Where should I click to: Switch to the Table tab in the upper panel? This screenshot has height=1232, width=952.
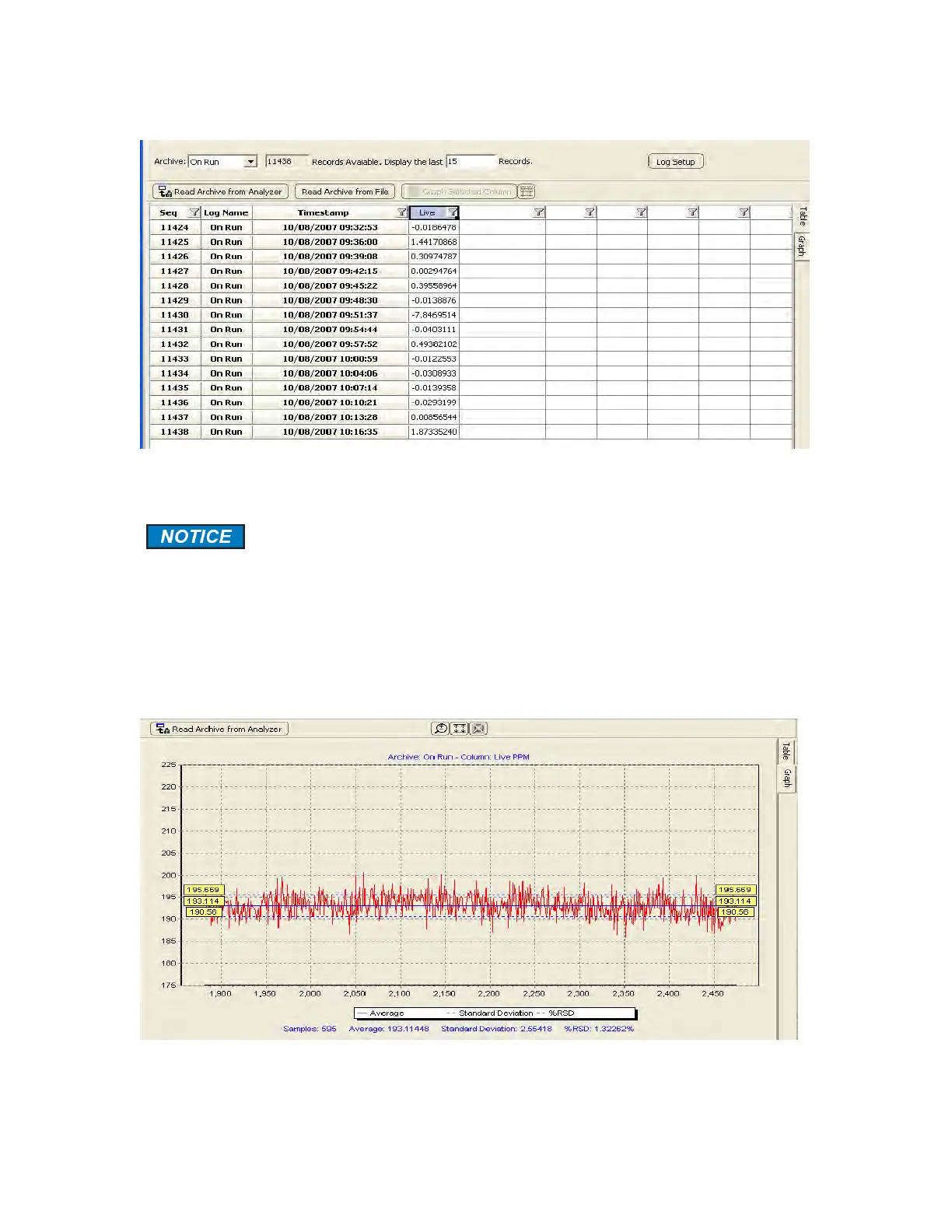pyautogui.click(x=802, y=217)
